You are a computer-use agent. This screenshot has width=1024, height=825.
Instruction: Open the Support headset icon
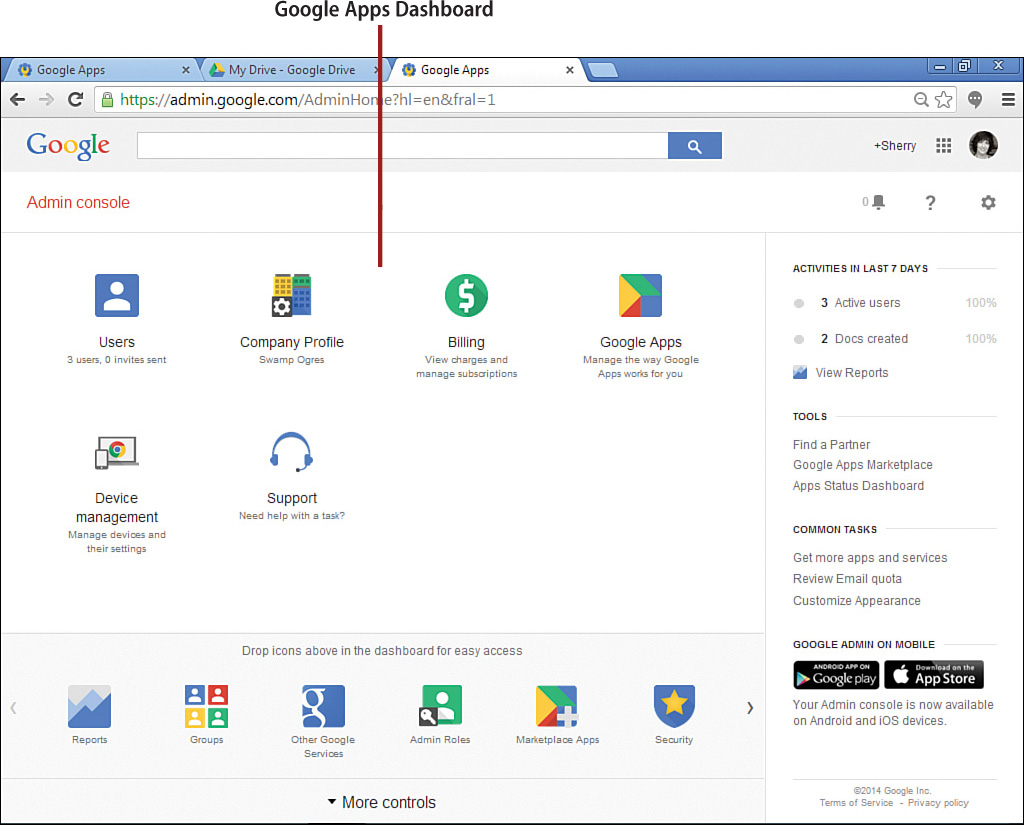point(291,451)
